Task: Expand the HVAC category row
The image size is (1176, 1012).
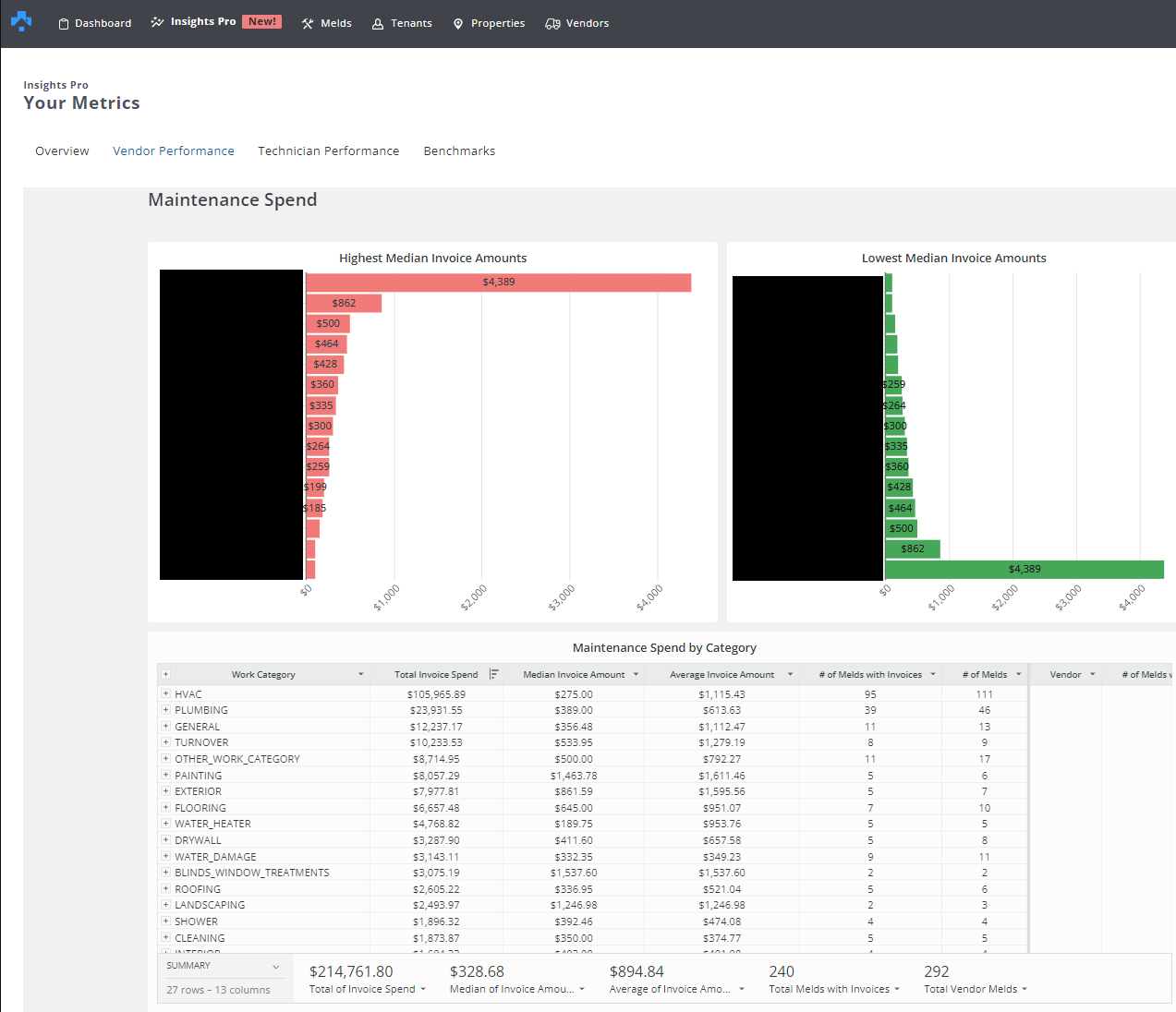Action: [x=166, y=694]
